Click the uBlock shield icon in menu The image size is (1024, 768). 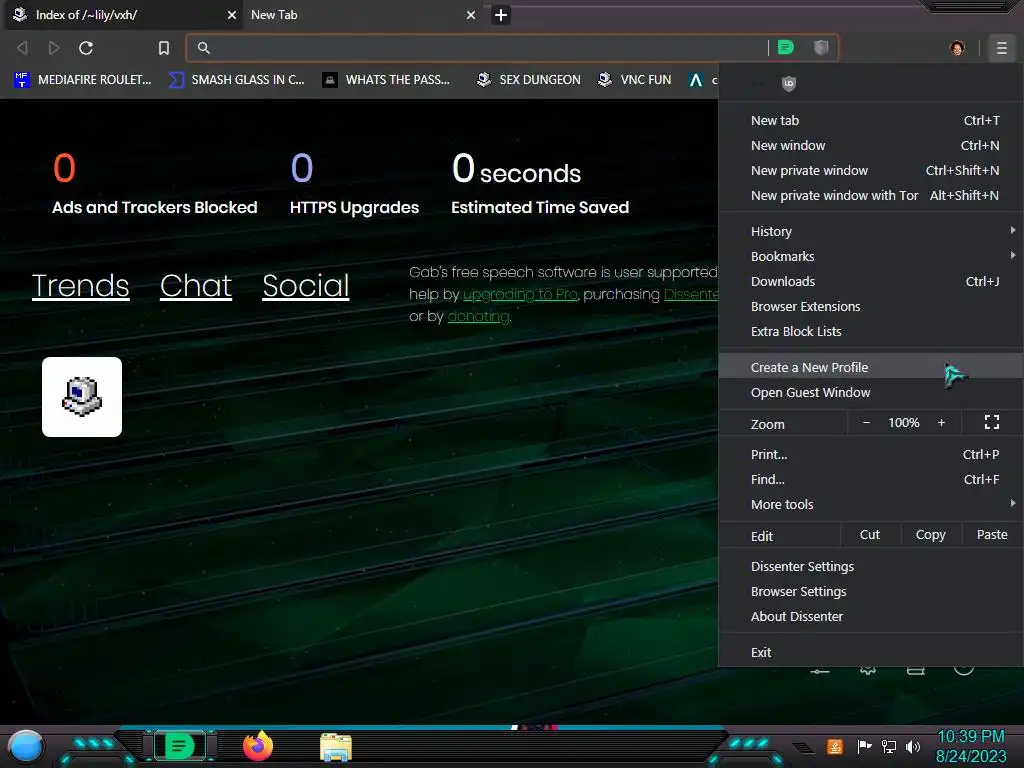789,83
